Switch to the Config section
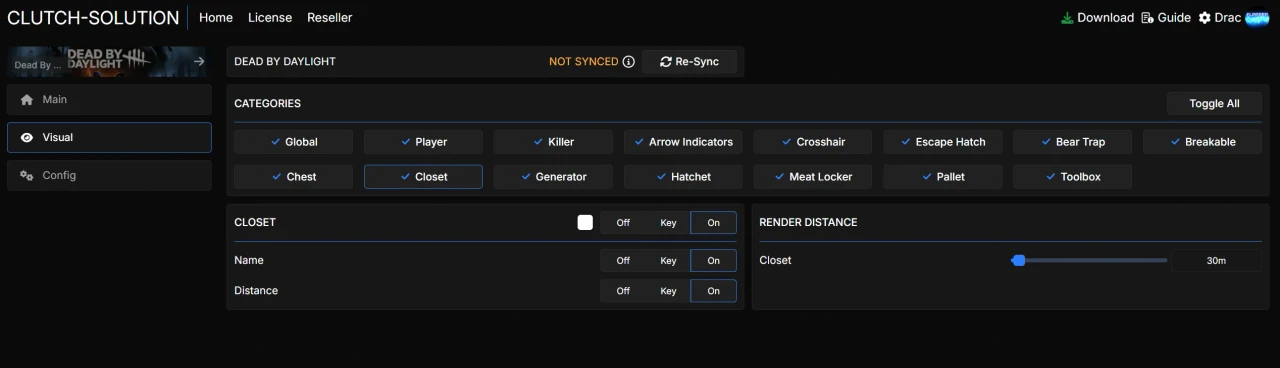The height and width of the screenshot is (368, 1280). 109,176
